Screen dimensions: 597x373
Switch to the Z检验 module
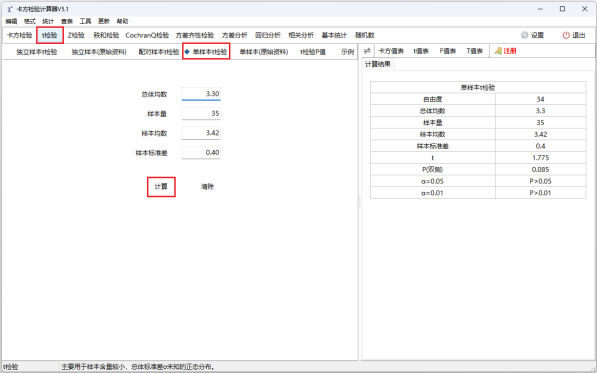(76, 35)
